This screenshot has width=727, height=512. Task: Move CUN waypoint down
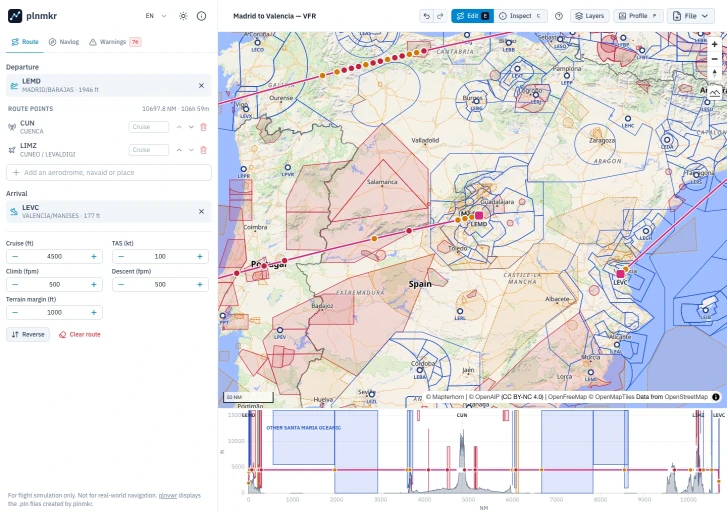coord(191,127)
